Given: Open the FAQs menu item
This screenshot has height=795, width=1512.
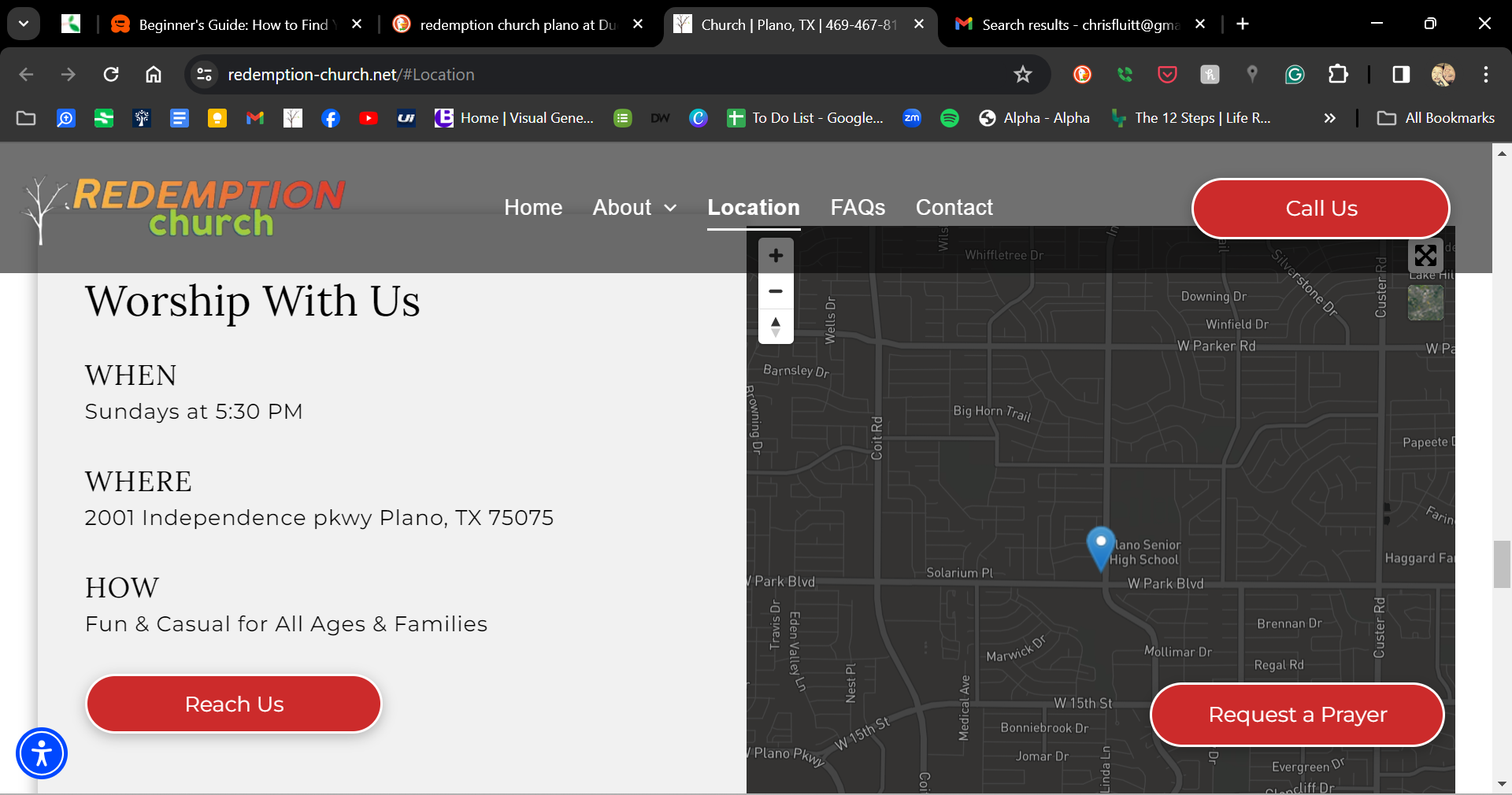Looking at the screenshot, I should (858, 208).
